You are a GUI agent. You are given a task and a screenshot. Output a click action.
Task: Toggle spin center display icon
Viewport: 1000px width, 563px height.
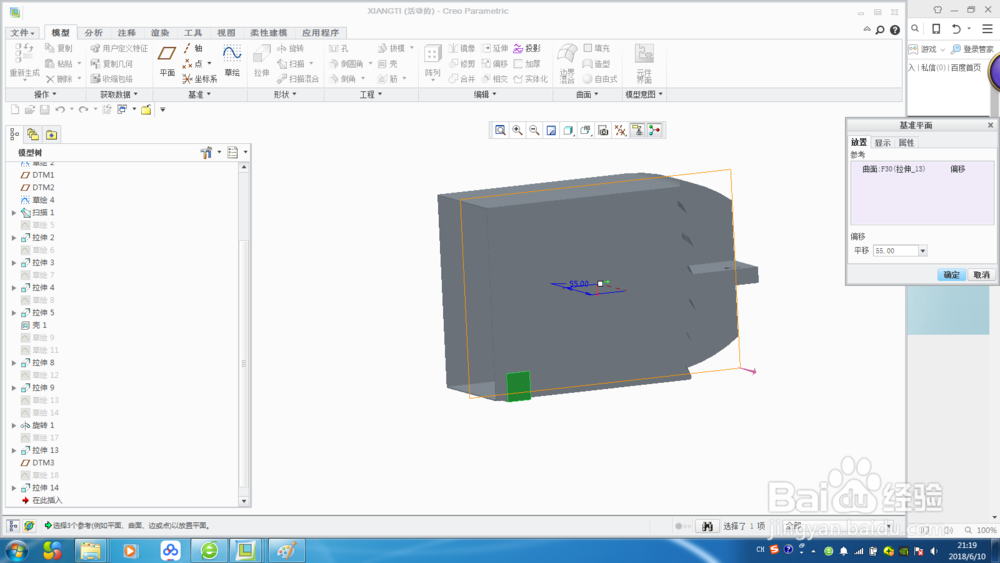pos(654,131)
